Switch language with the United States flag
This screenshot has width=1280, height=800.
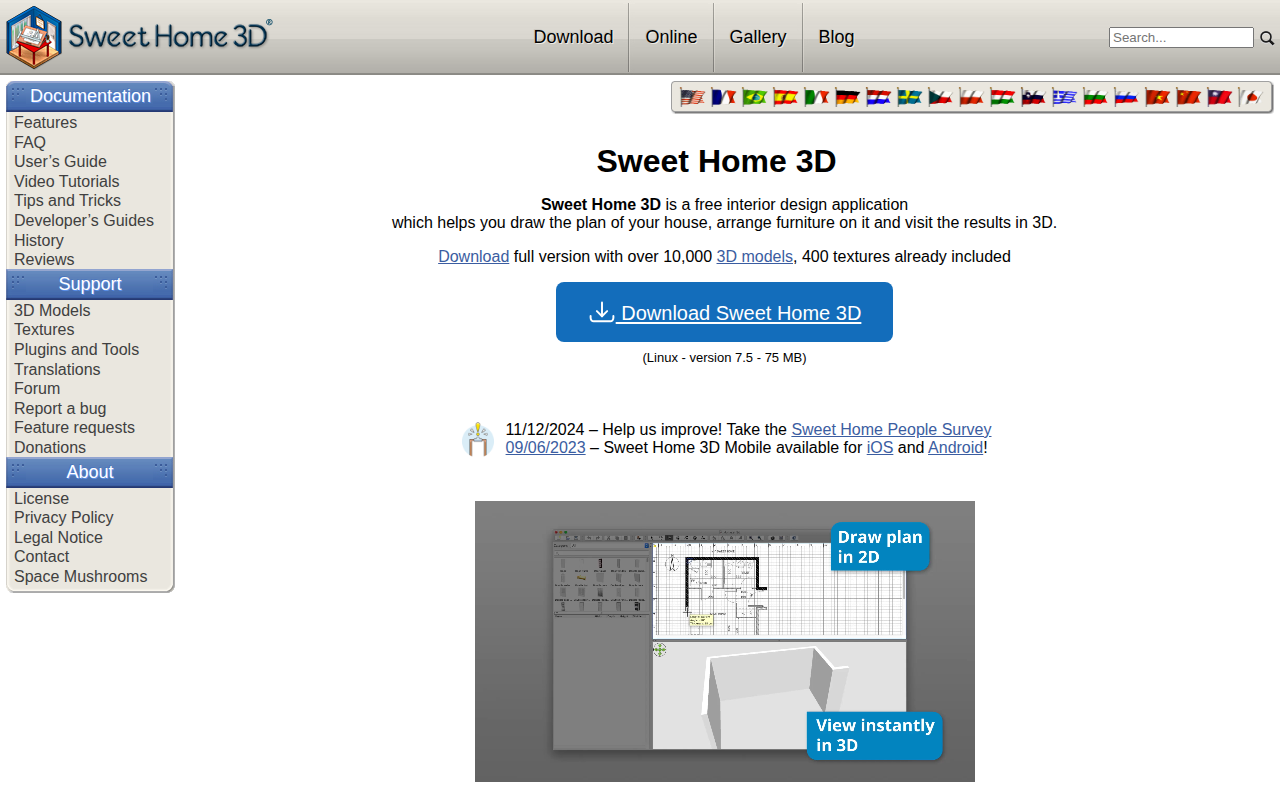click(692, 97)
